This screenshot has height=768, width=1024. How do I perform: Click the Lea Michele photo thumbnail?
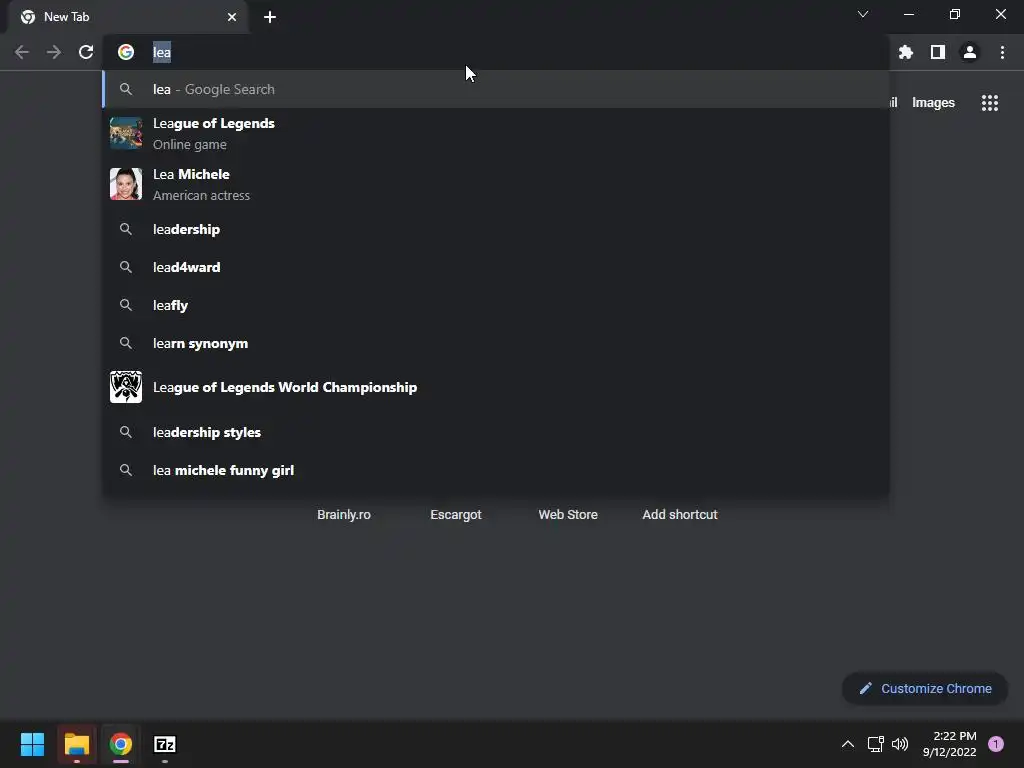[126, 184]
